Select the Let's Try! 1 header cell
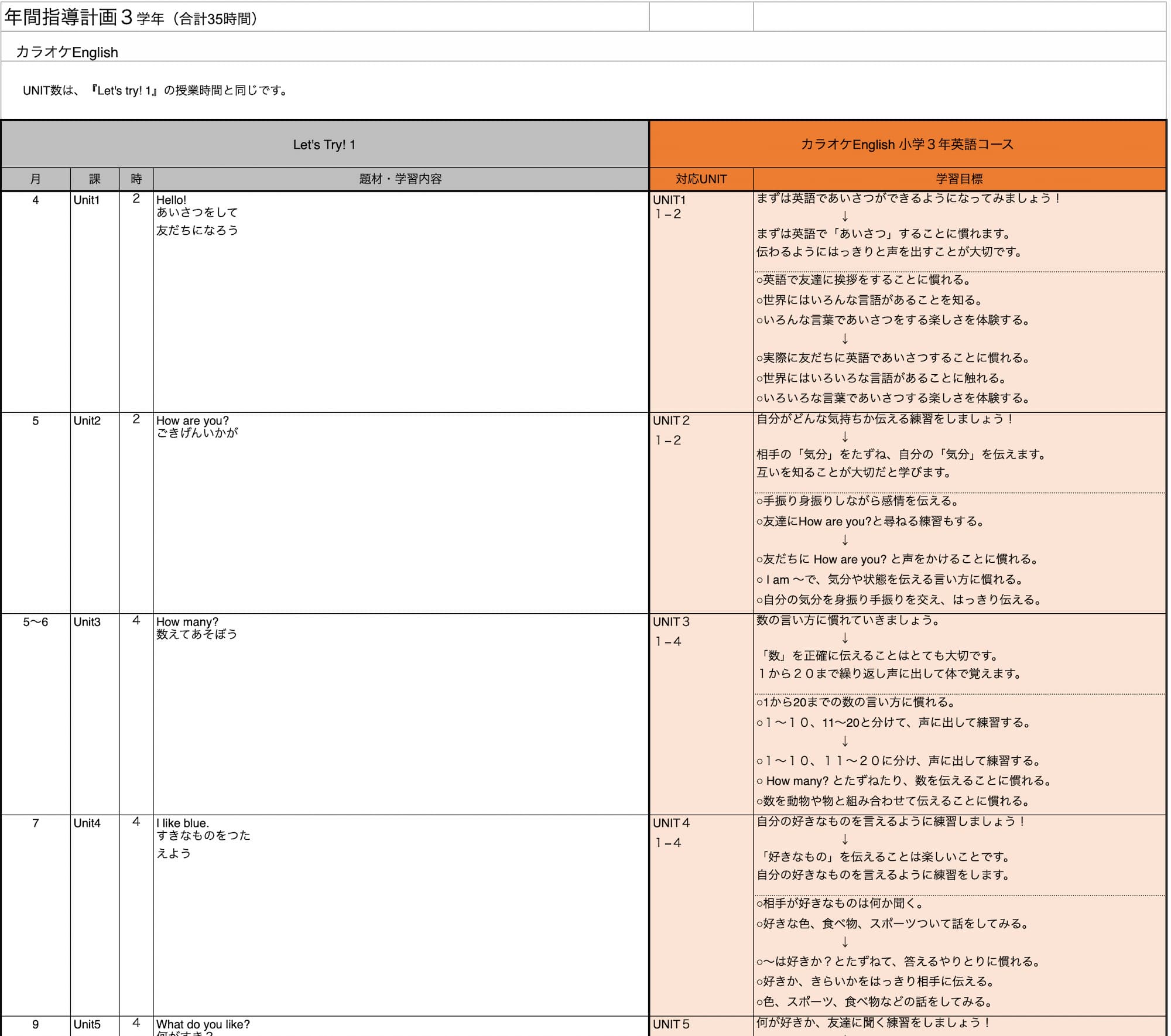Screen dimensions: 1171x1036 (325, 145)
